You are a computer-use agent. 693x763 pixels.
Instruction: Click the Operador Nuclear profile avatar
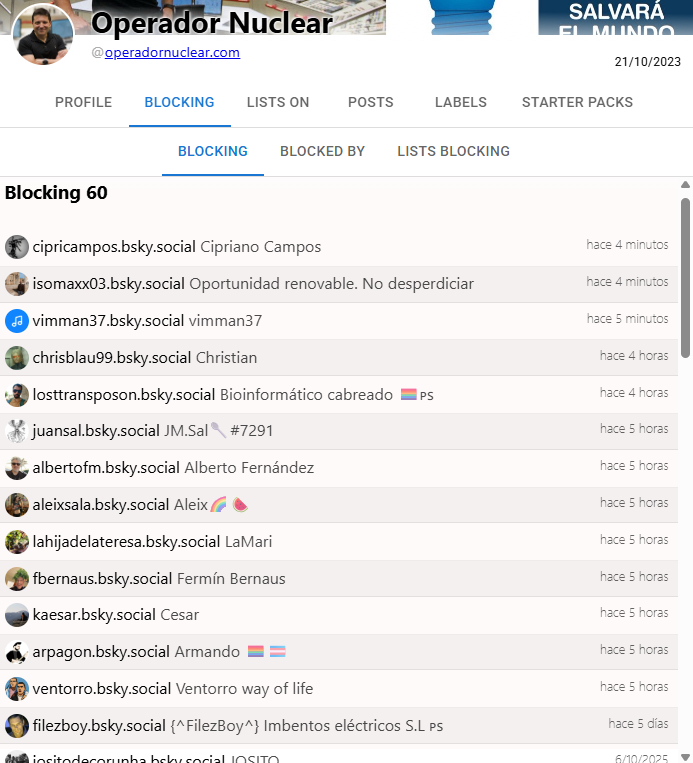tap(43, 33)
